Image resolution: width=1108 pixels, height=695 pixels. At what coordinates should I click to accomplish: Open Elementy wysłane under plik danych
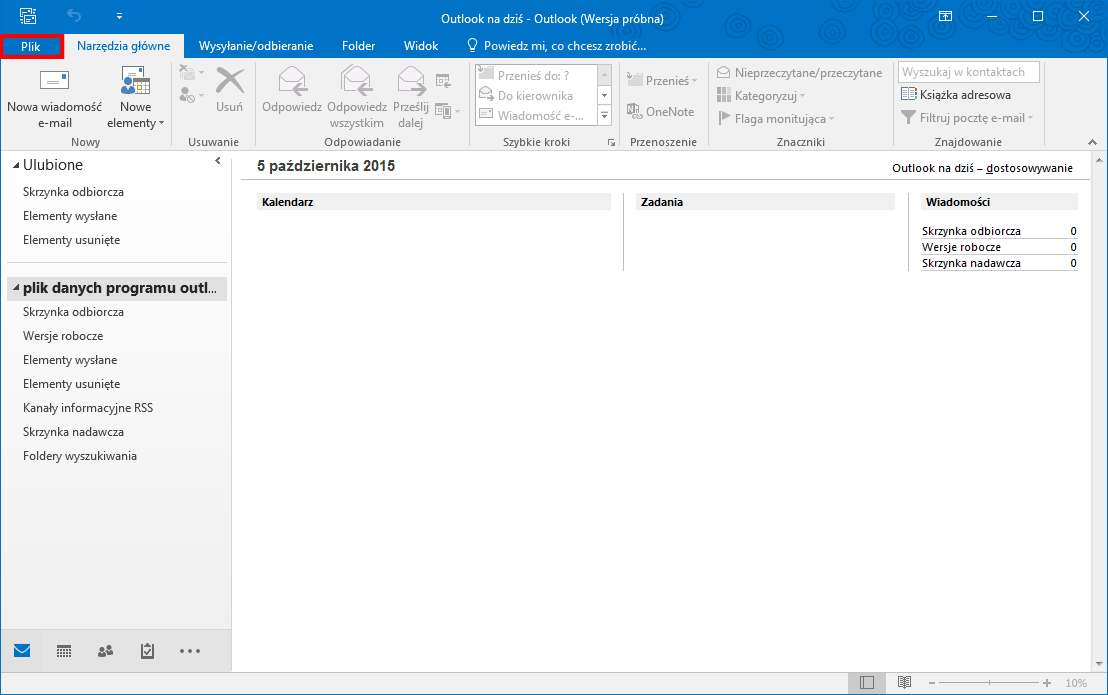click(x=70, y=360)
